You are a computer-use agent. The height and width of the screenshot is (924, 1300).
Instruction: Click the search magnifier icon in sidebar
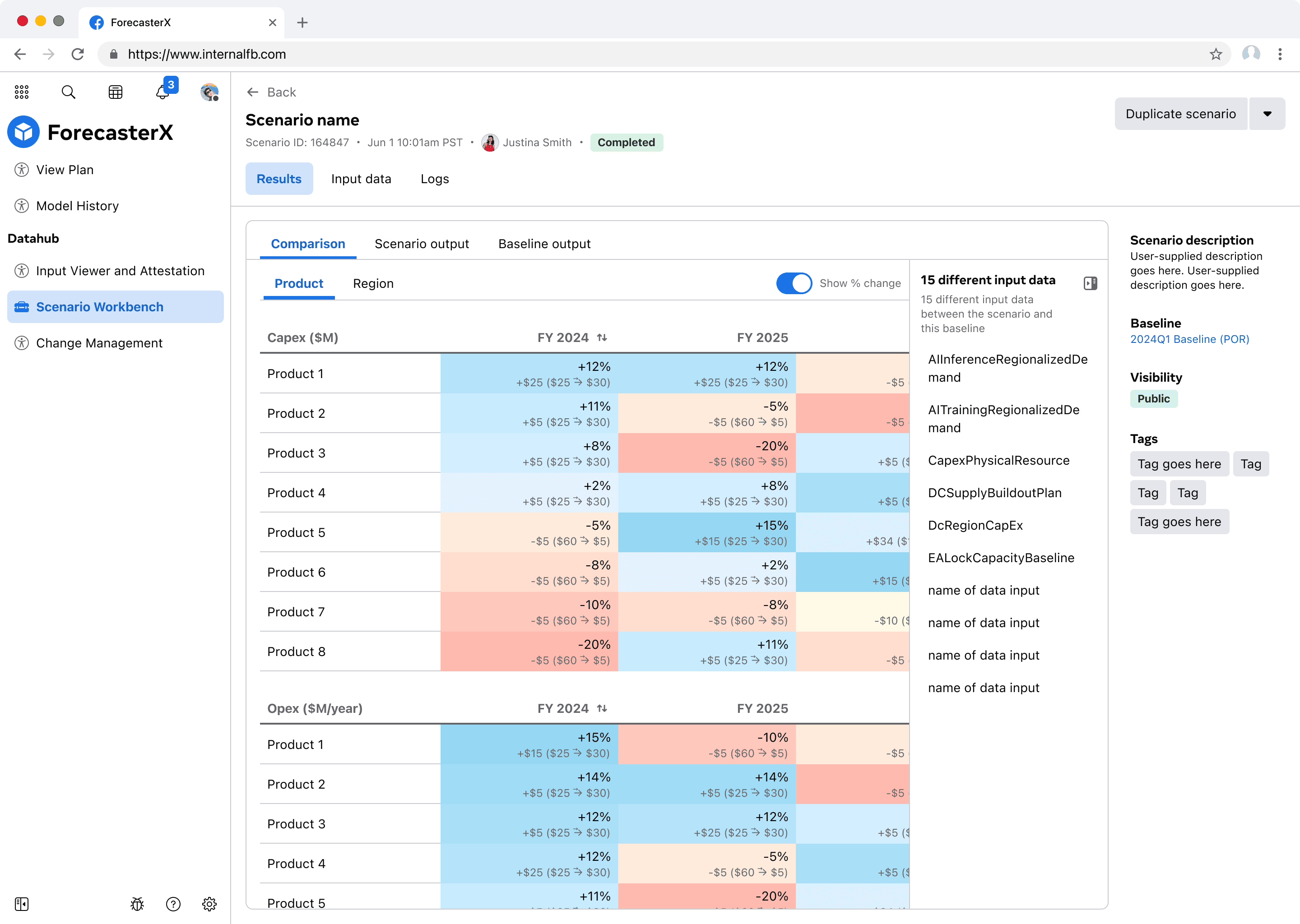tap(68, 92)
